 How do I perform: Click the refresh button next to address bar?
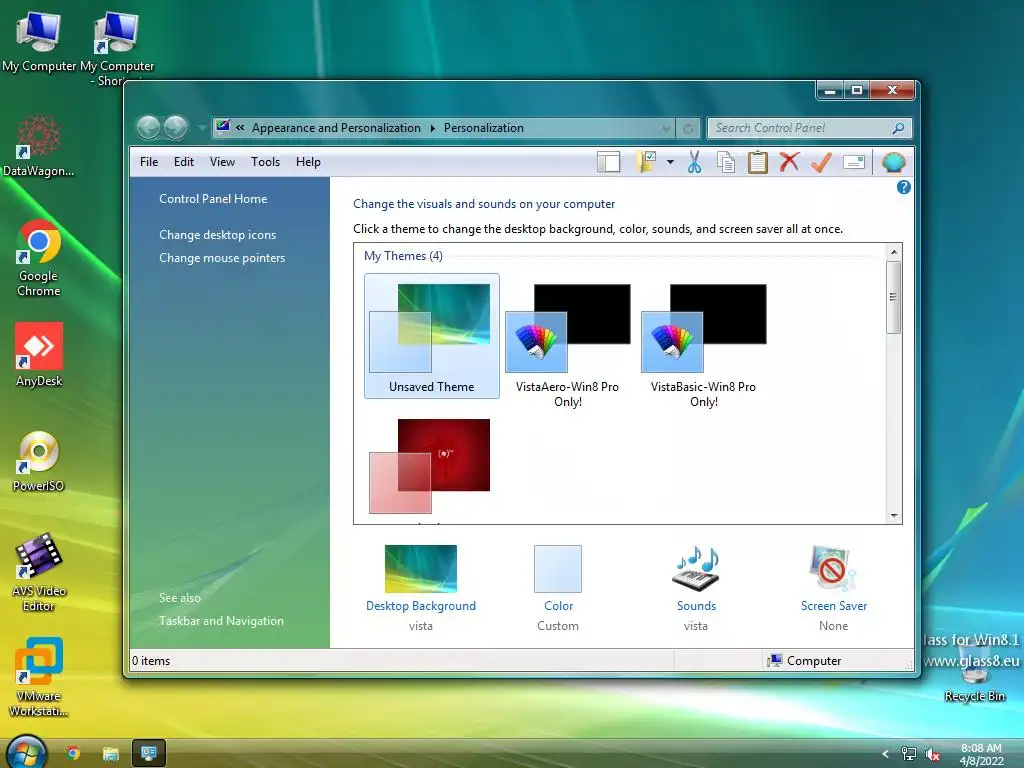(x=688, y=128)
